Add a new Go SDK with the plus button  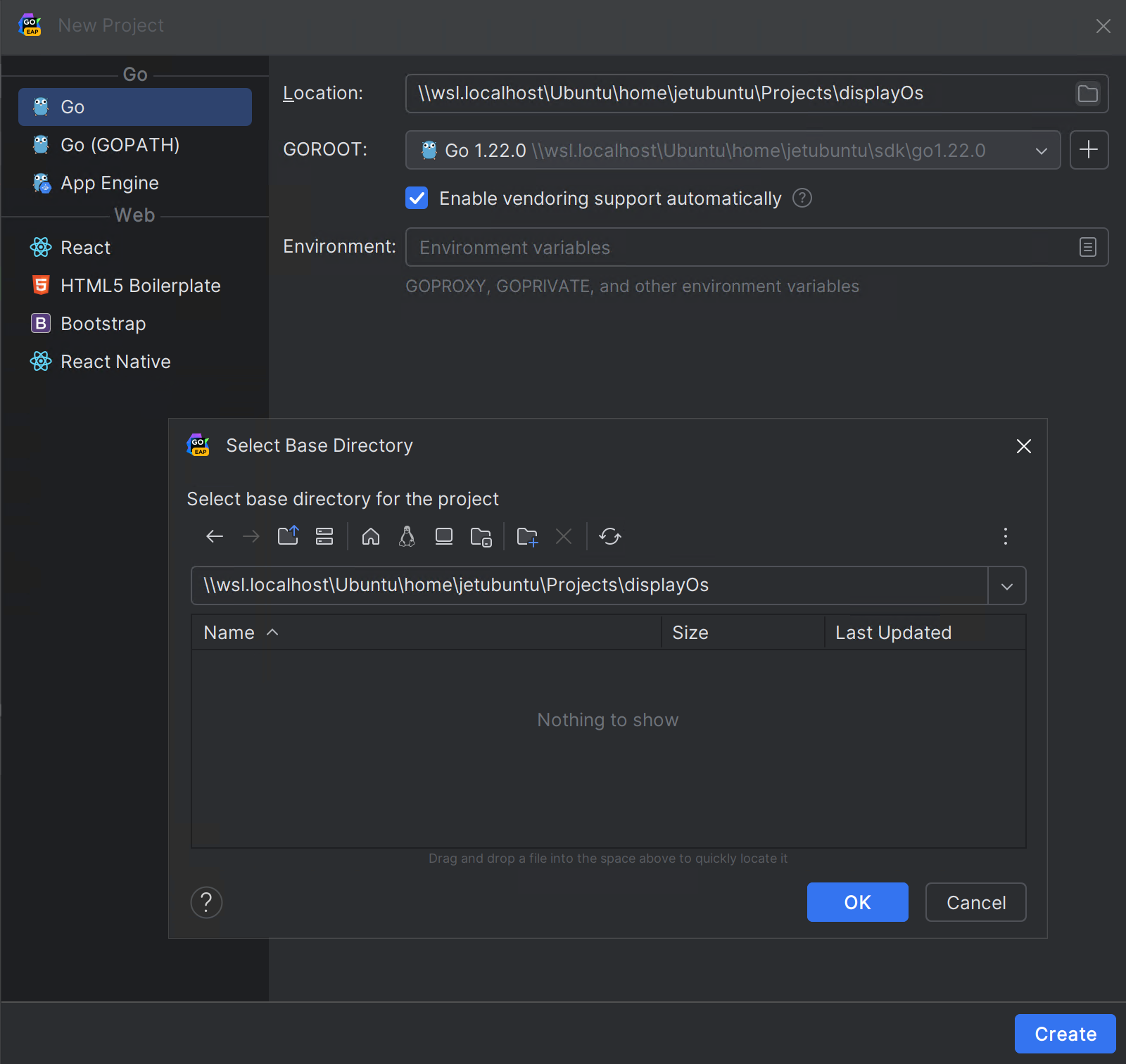click(x=1089, y=150)
